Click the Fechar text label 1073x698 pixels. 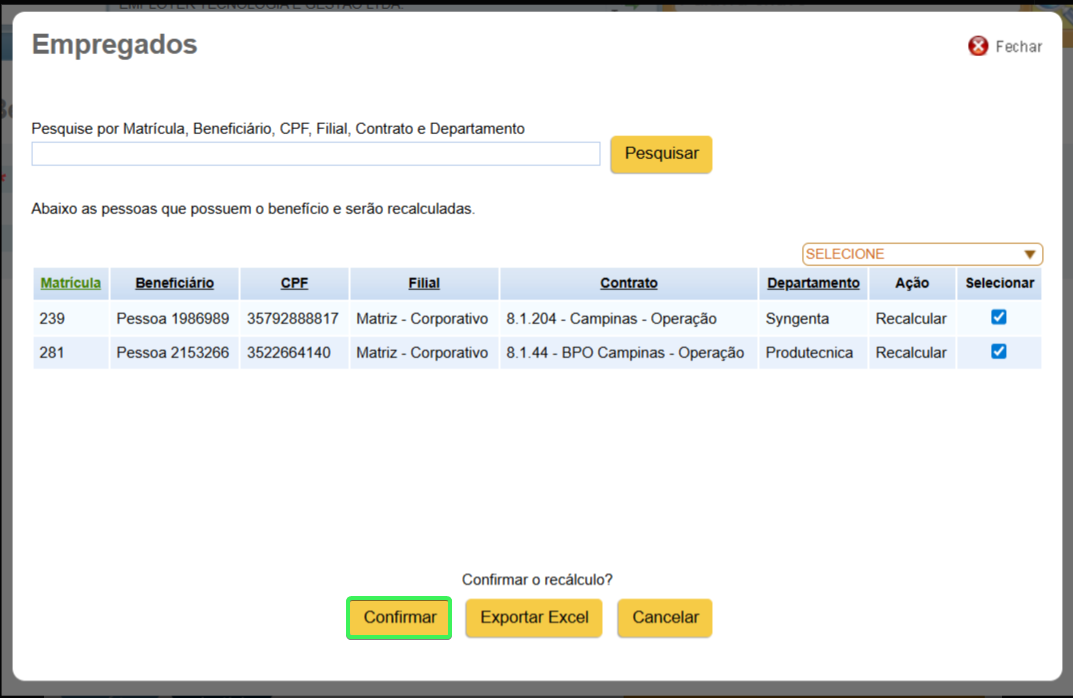pos(1018,47)
